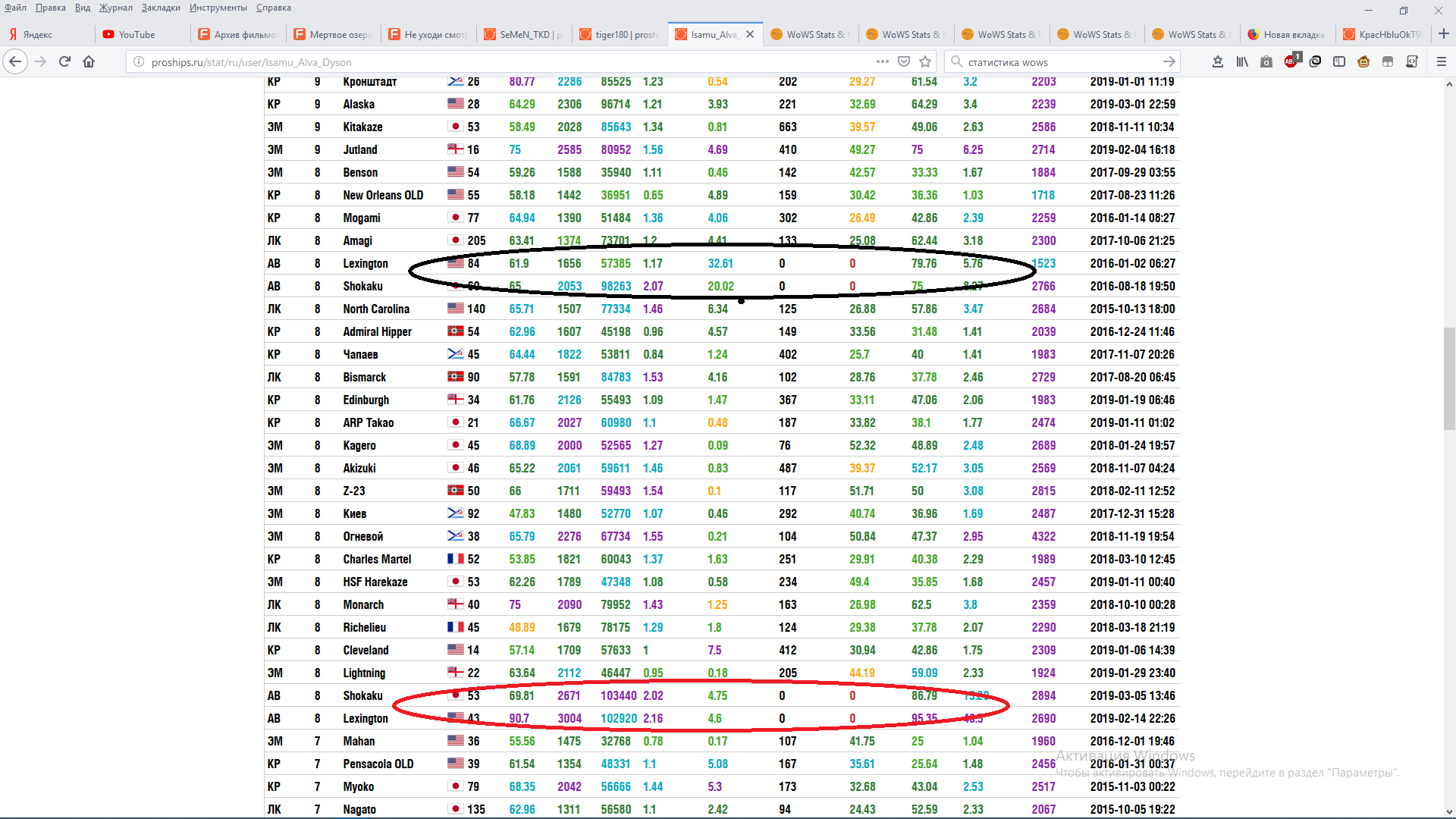
Task: Click the Monarch date 2018-10-10 00:28
Action: 1132,604
